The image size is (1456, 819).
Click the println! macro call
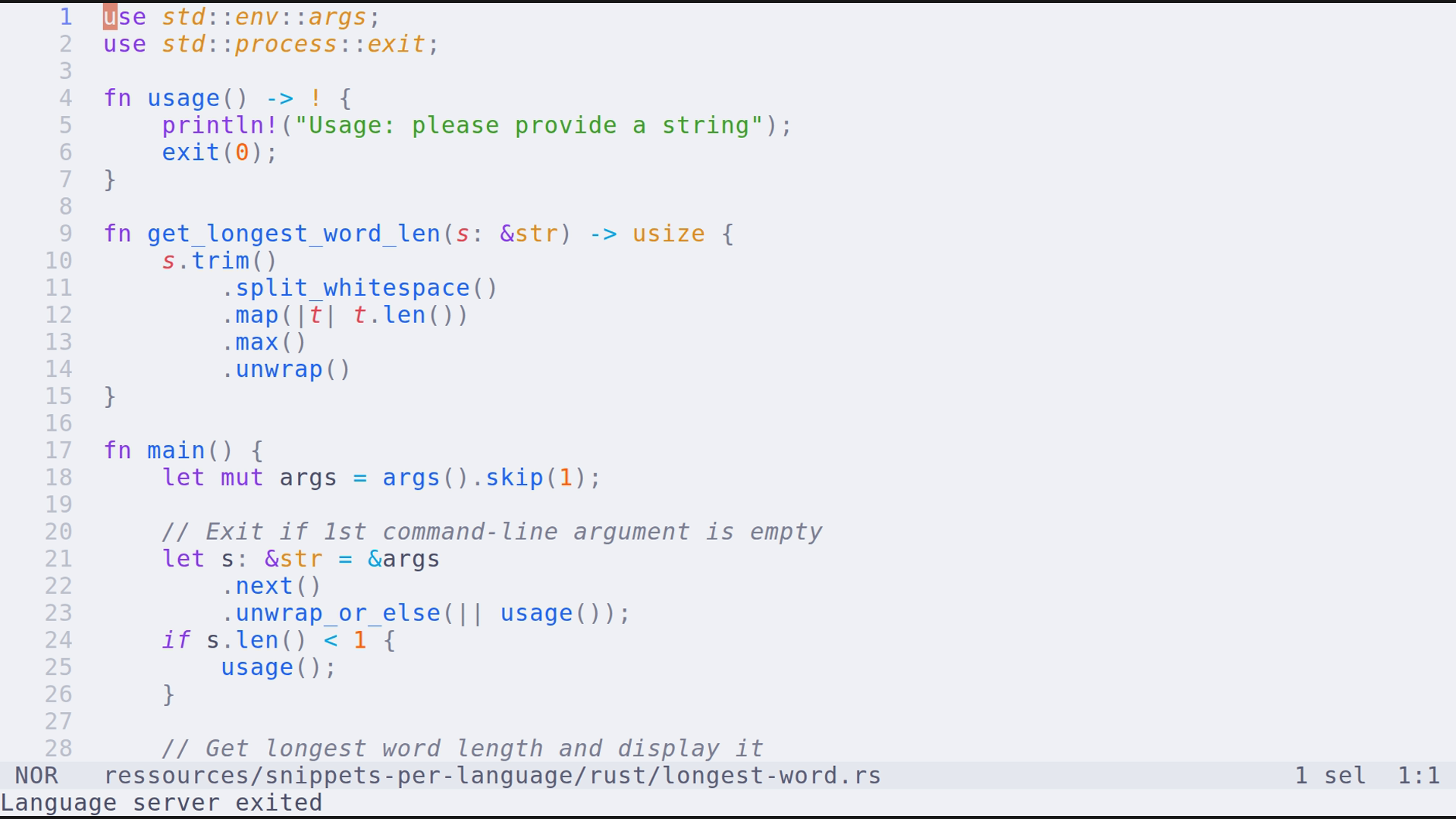(x=220, y=125)
